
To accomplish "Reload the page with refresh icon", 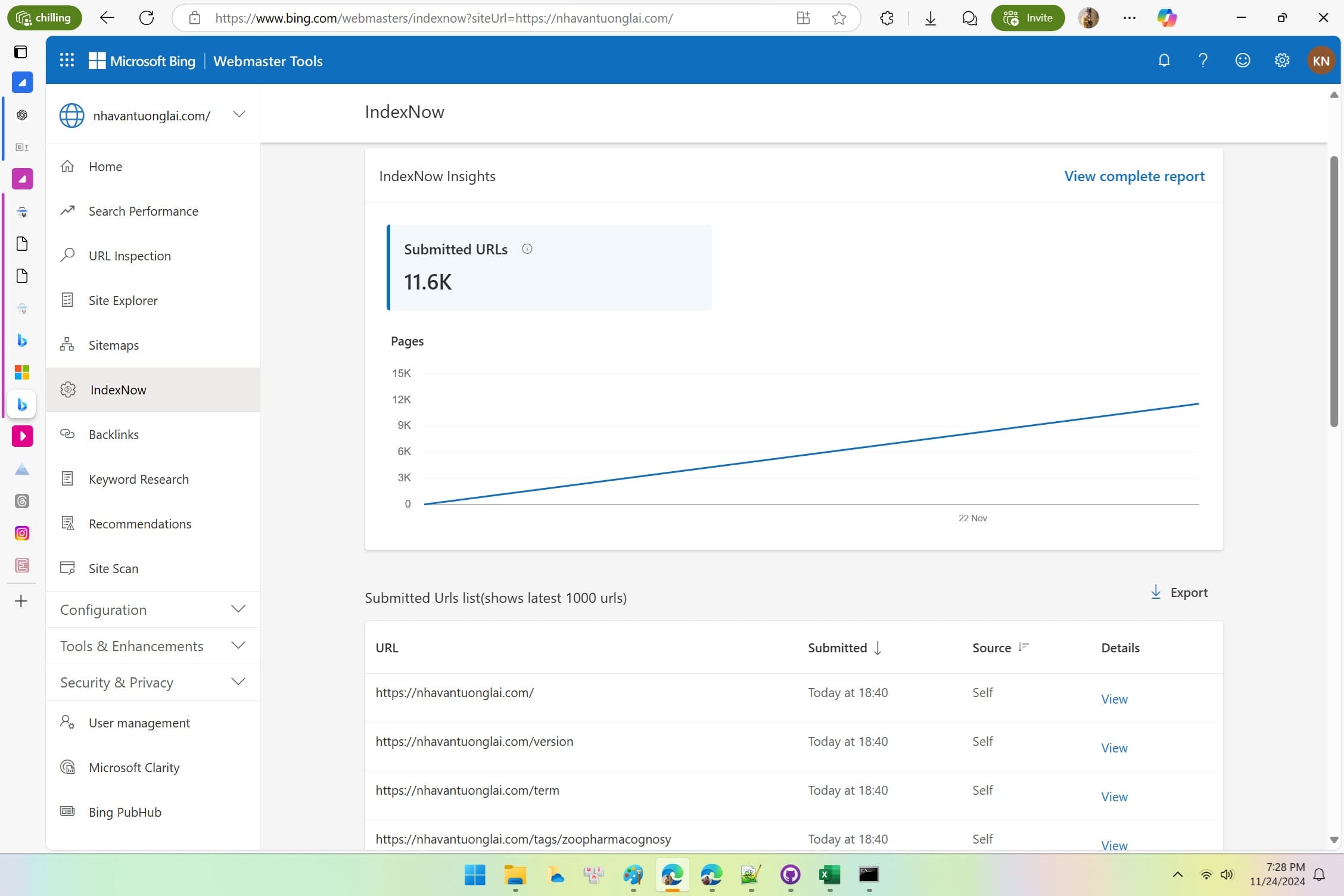I will click(147, 18).
